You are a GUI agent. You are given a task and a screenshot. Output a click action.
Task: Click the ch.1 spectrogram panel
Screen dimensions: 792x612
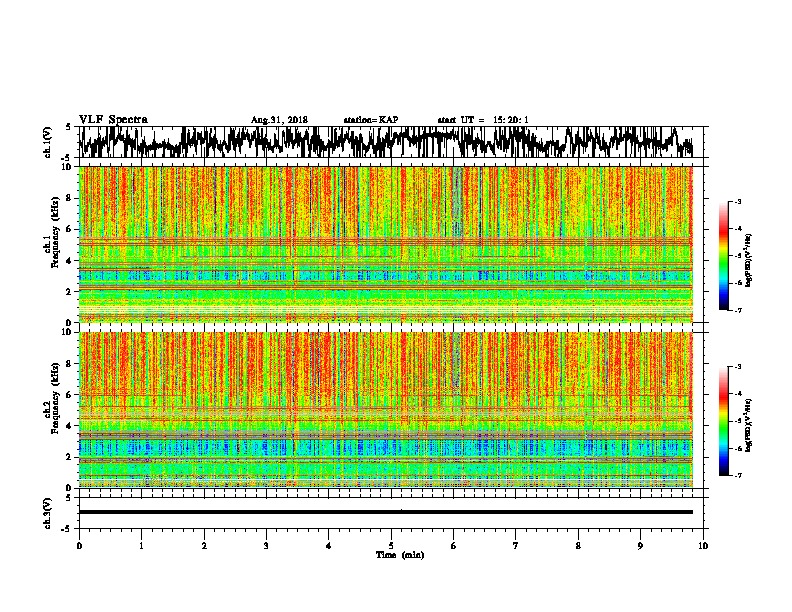(x=386, y=244)
